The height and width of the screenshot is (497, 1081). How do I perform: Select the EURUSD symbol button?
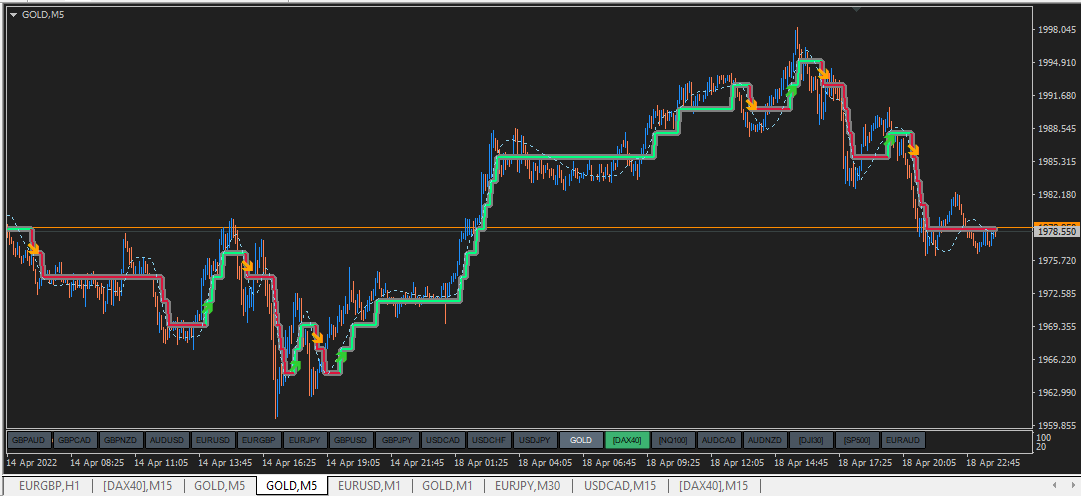(x=213, y=440)
